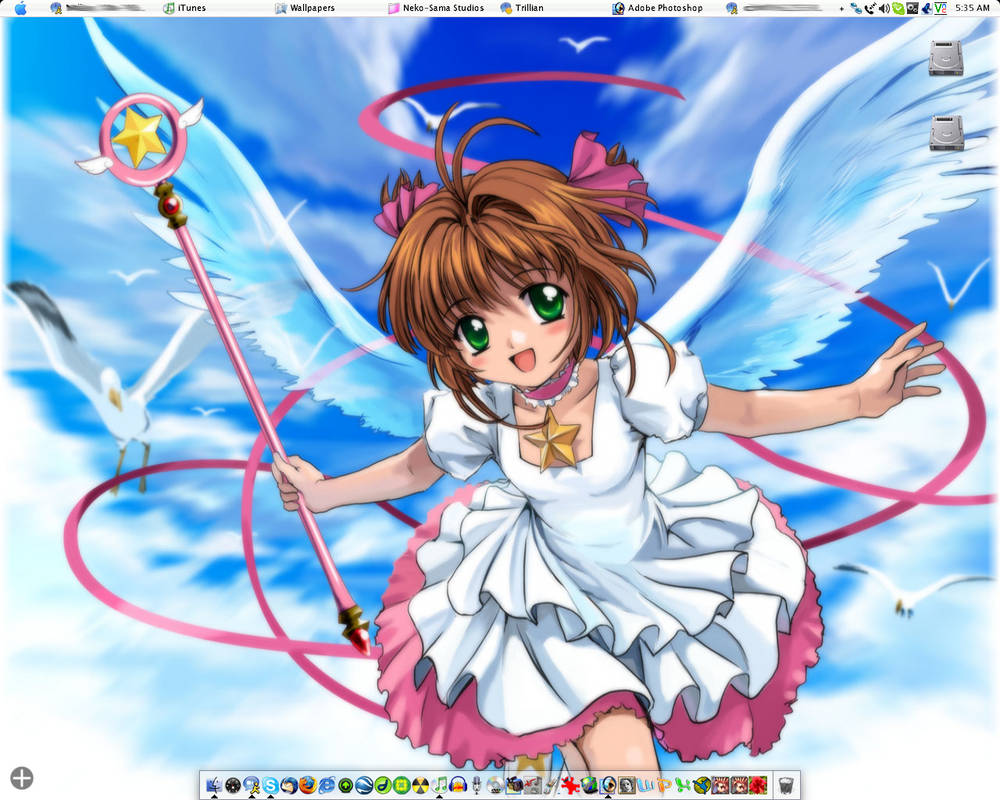Launch the blue W application in dock
This screenshot has height=800, width=1000.
645,785
